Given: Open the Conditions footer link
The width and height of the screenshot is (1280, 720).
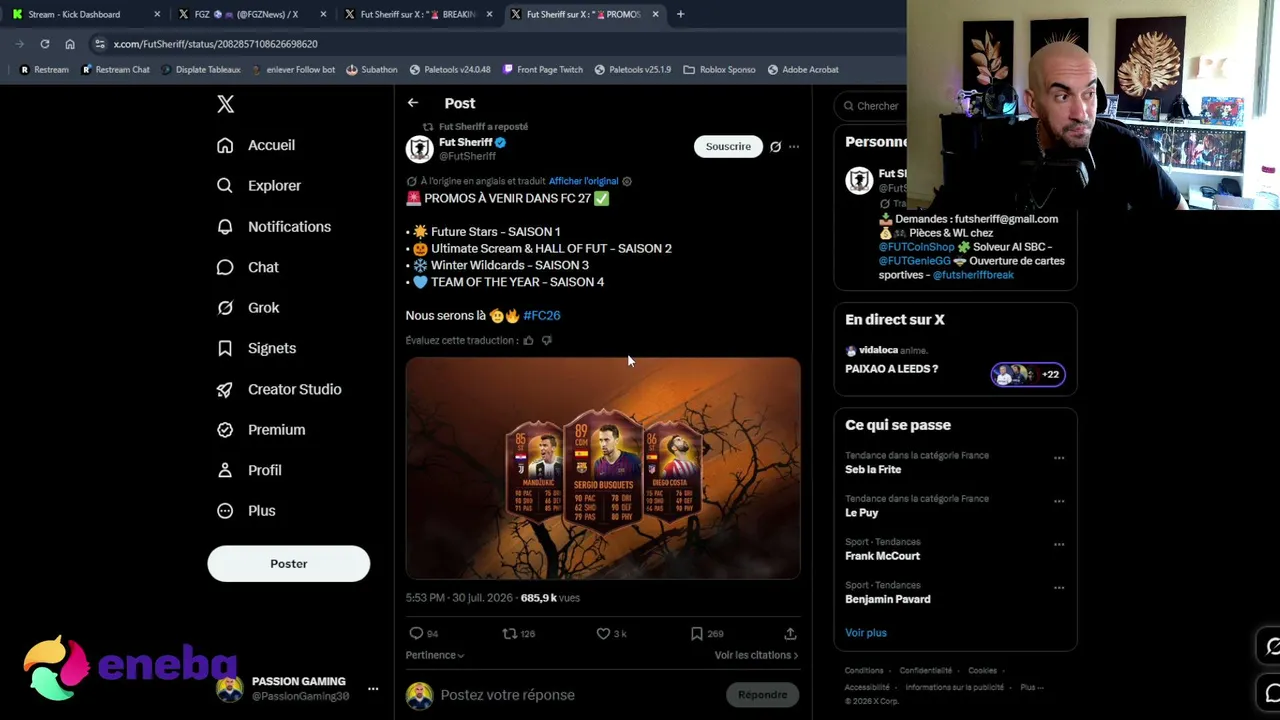Looking at the screenshot, I should 864,671.
